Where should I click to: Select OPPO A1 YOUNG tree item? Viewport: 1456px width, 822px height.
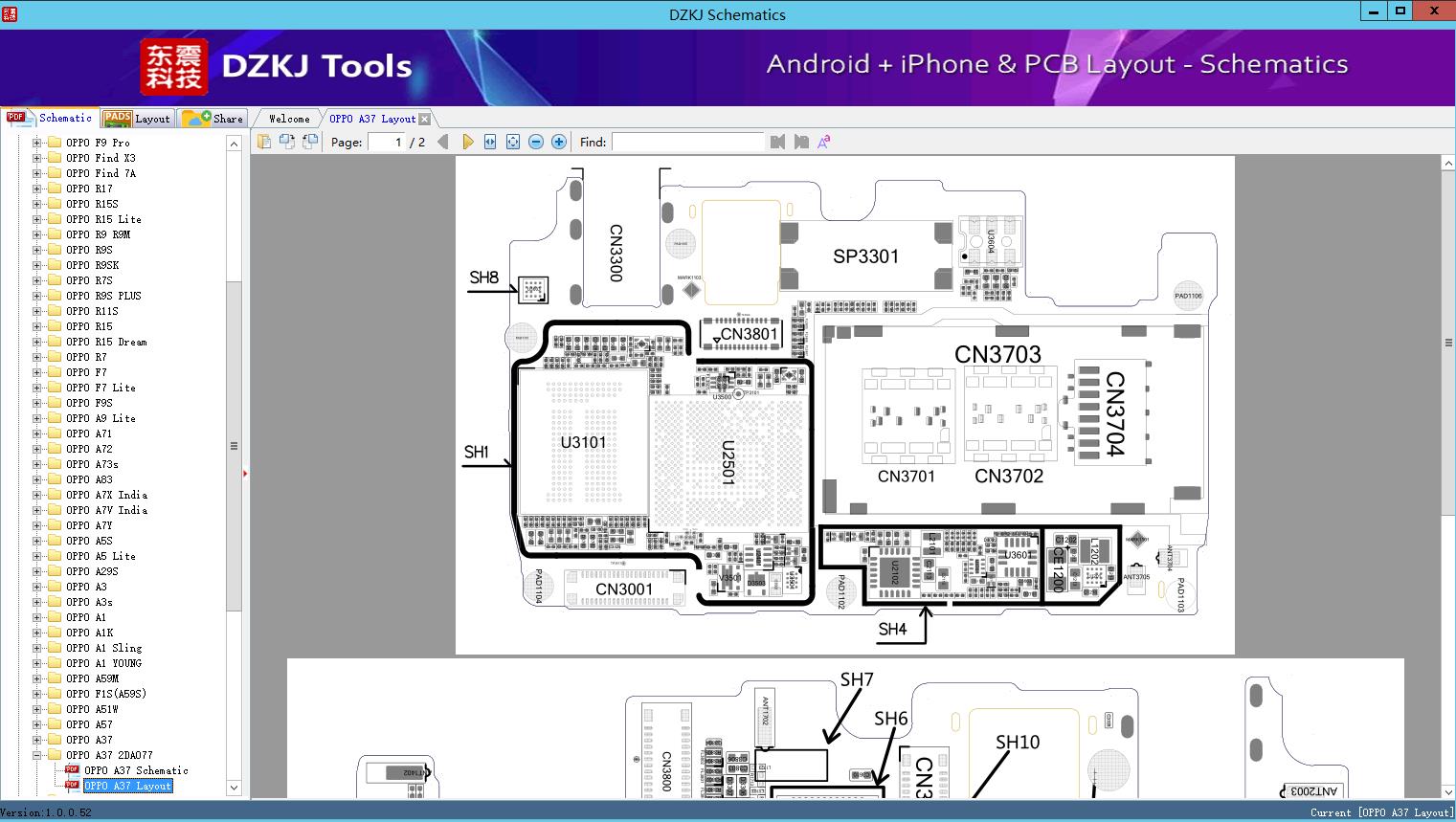click(103, 663)
